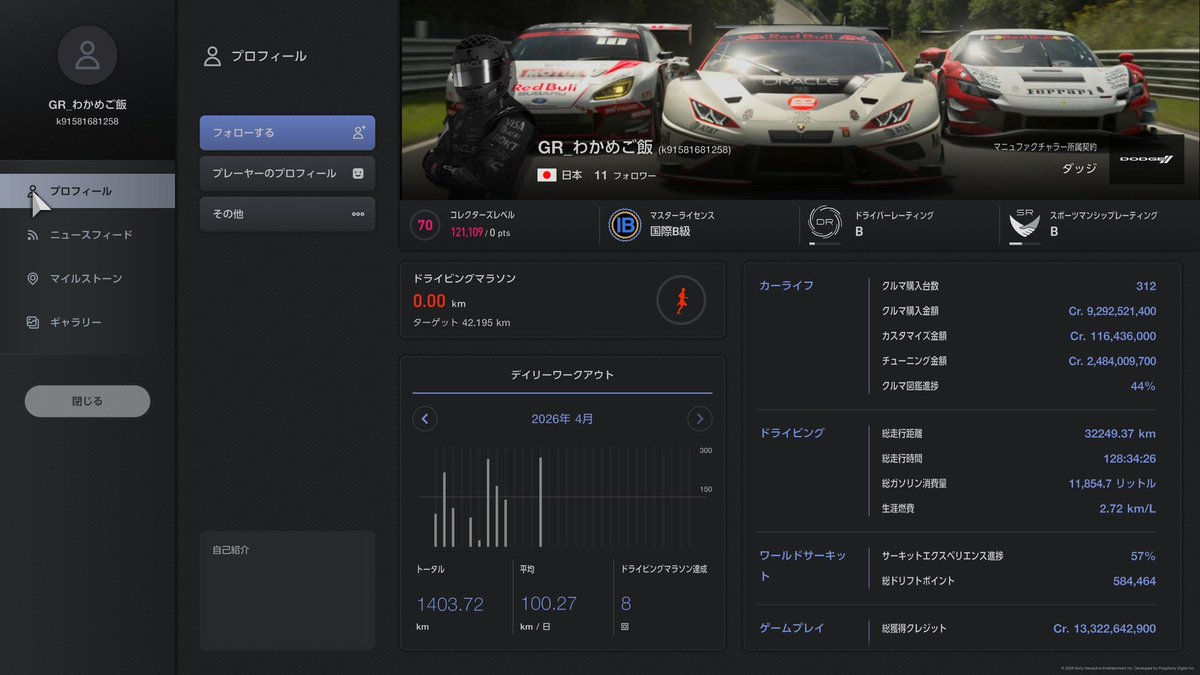Click the 32249.37 km distance value
Viewport: 1200px width, 675px height.
tap(1120, 433)
